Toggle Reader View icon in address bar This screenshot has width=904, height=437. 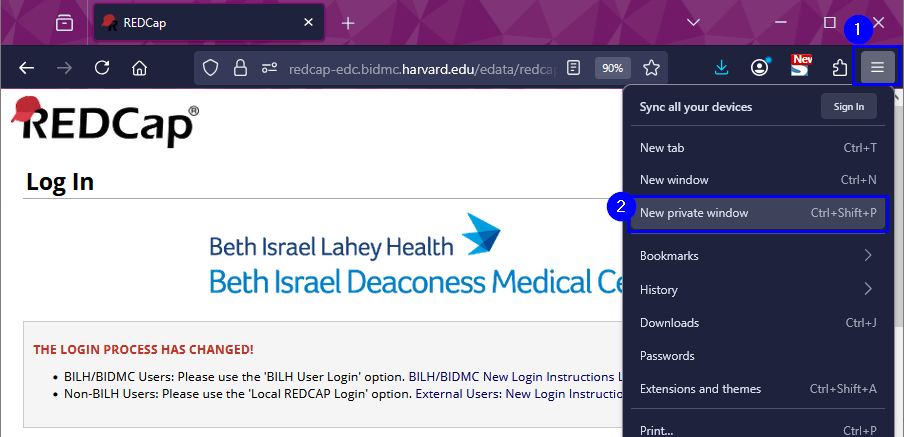point(573,68)
